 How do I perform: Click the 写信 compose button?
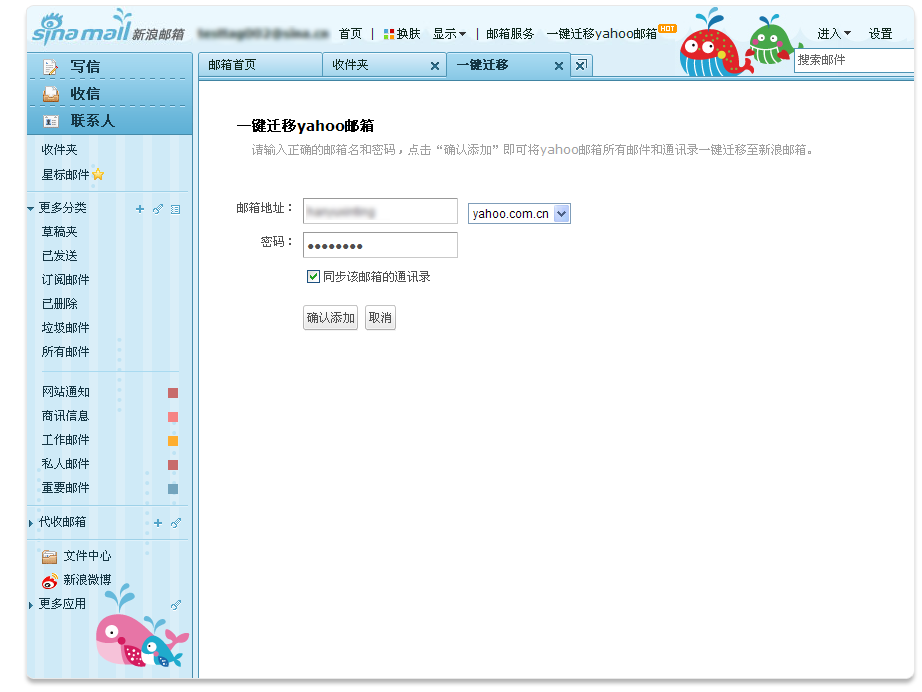pos(110,66)
